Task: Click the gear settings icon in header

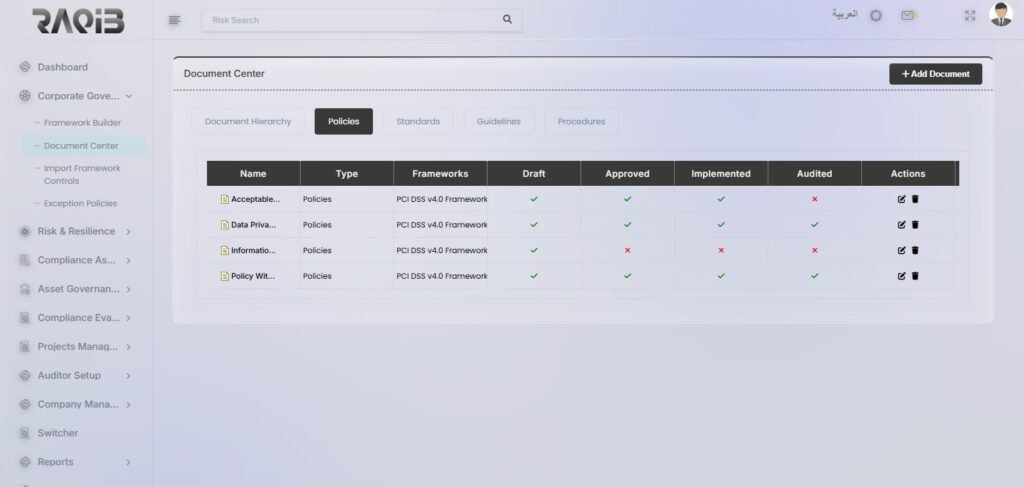Action: coord(876,16)
